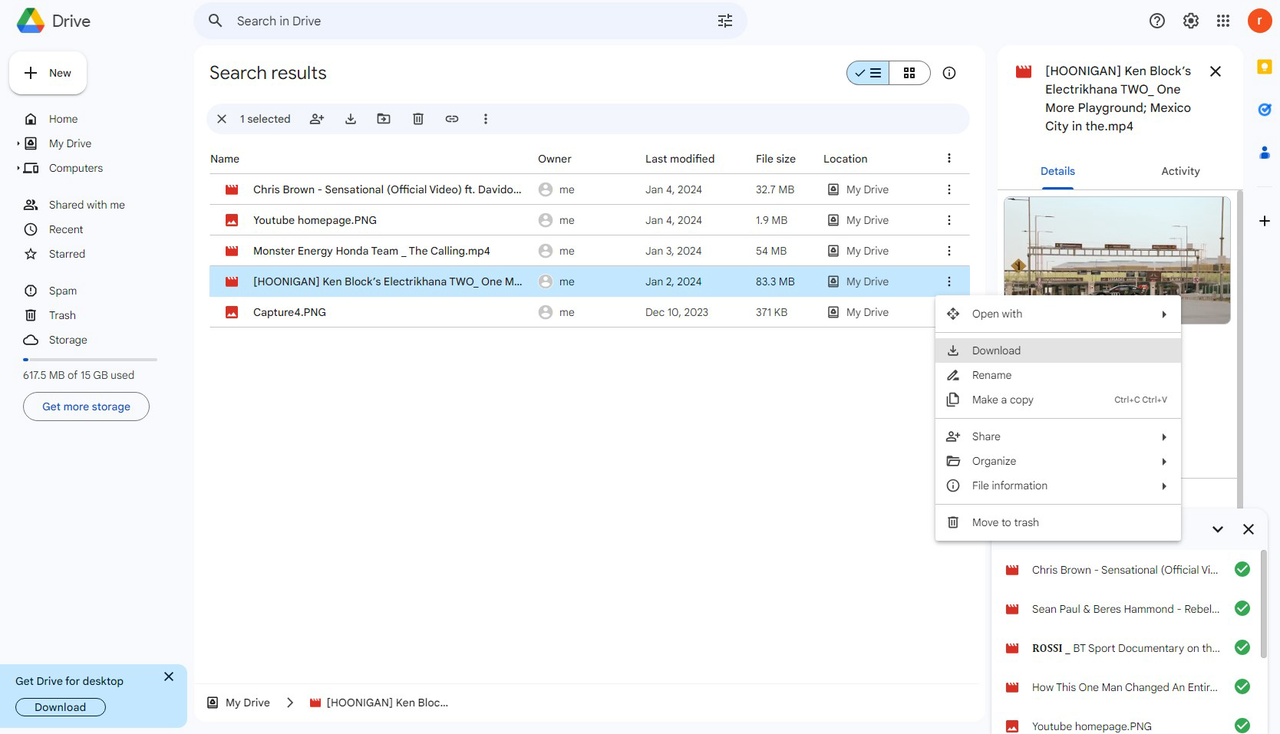Collapse the uploads panel with chevron
The width and height of the screenshot is (1280, 734).
1217,529
